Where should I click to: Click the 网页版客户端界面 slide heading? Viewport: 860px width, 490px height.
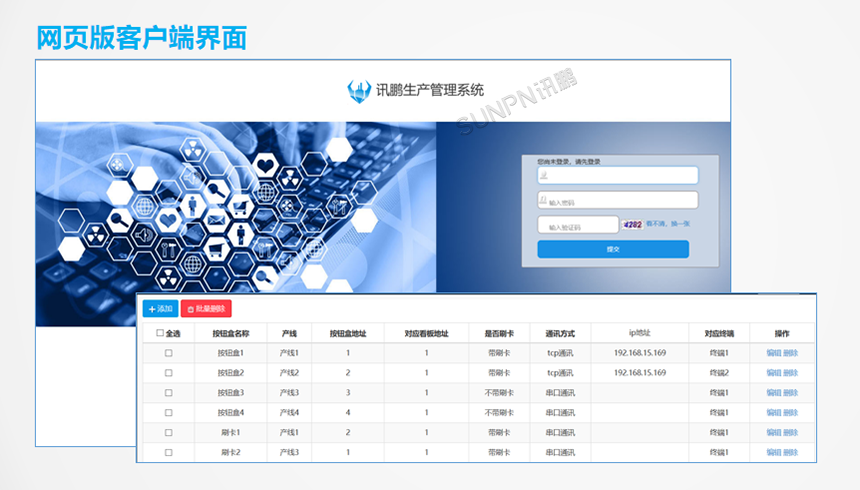(x=142, y=38)
